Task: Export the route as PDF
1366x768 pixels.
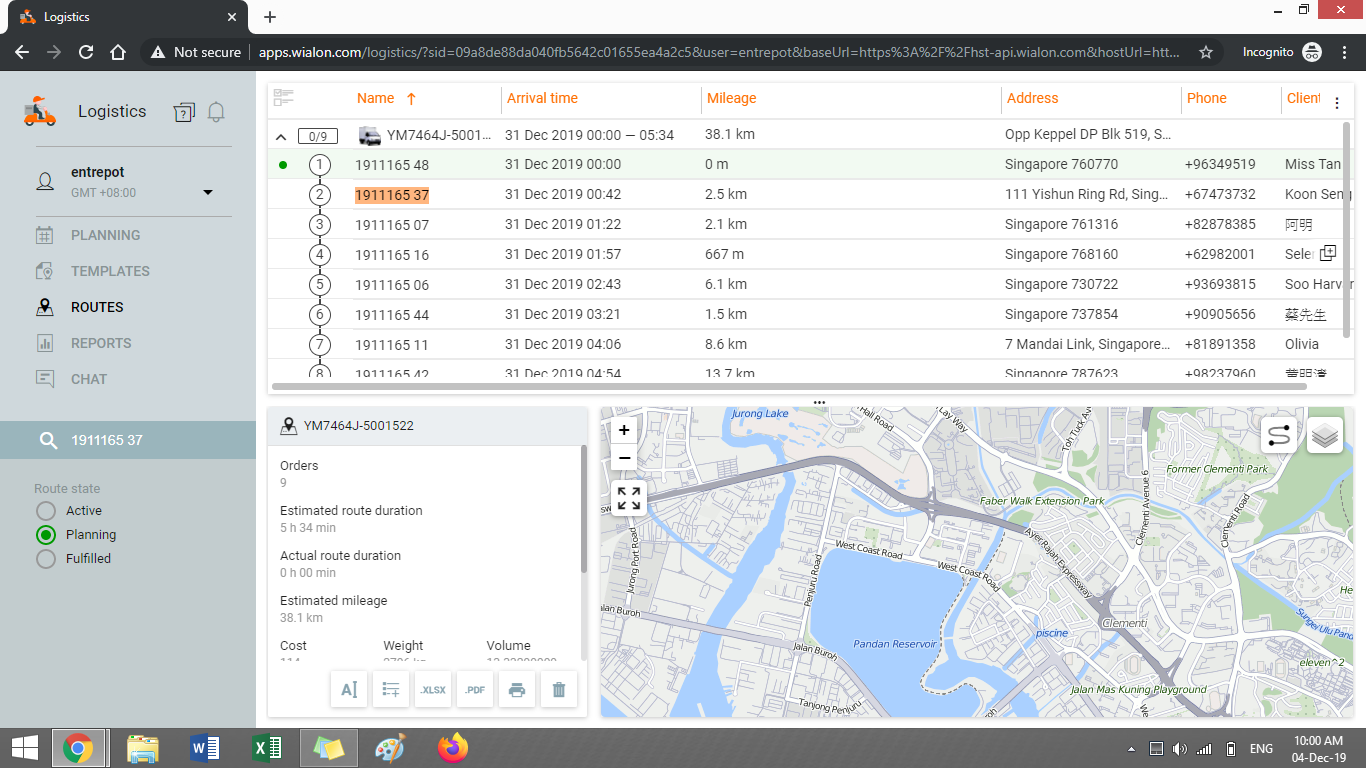Action: [475, 690]
